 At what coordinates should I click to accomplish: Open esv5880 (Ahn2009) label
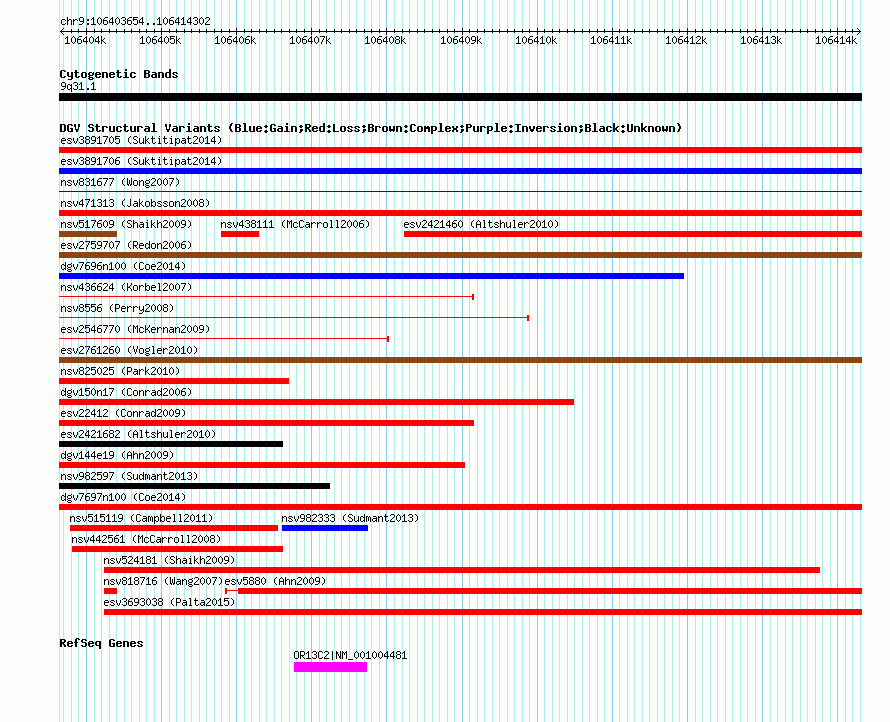(275, 581)
